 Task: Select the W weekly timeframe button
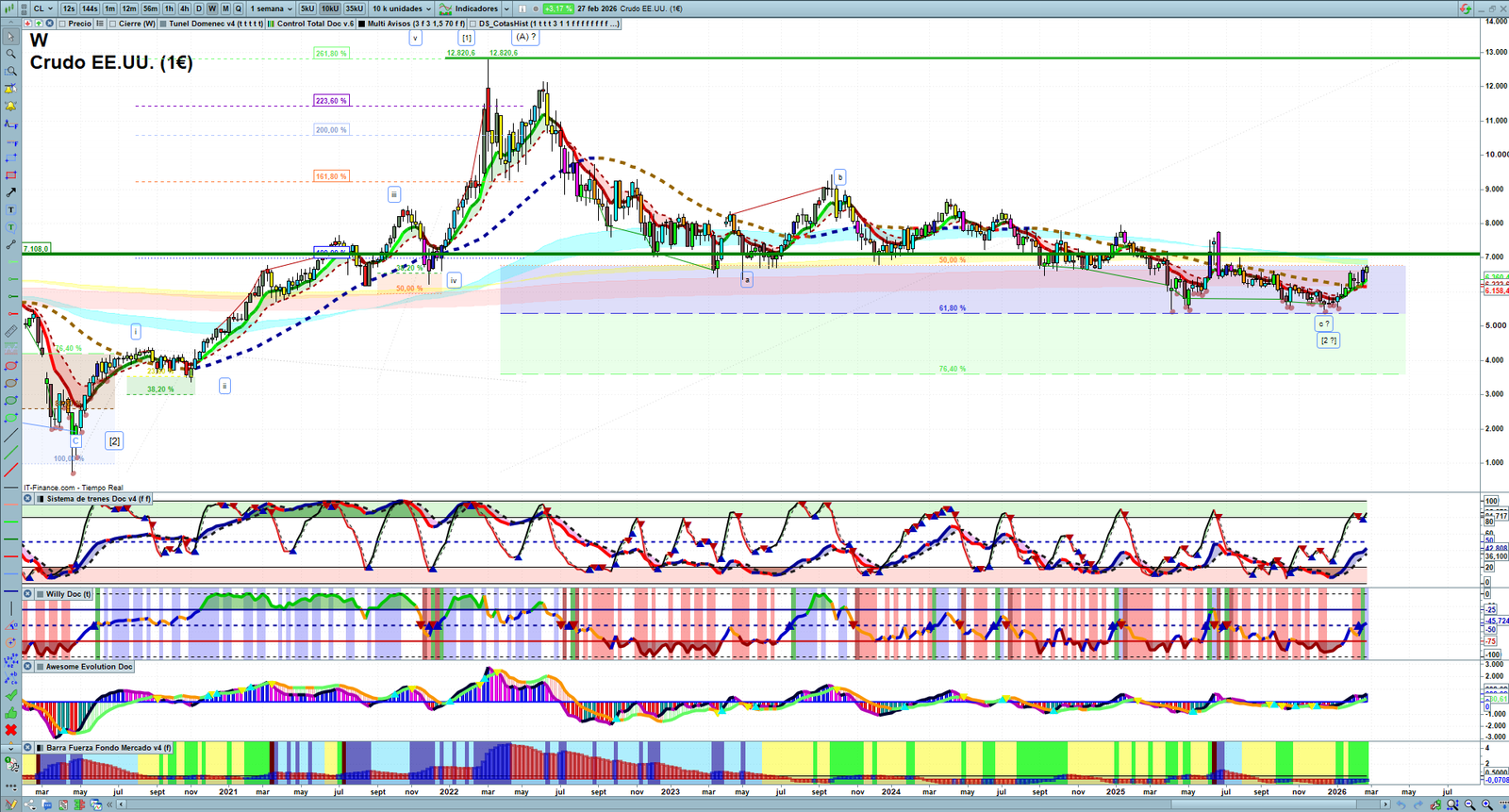212,8
